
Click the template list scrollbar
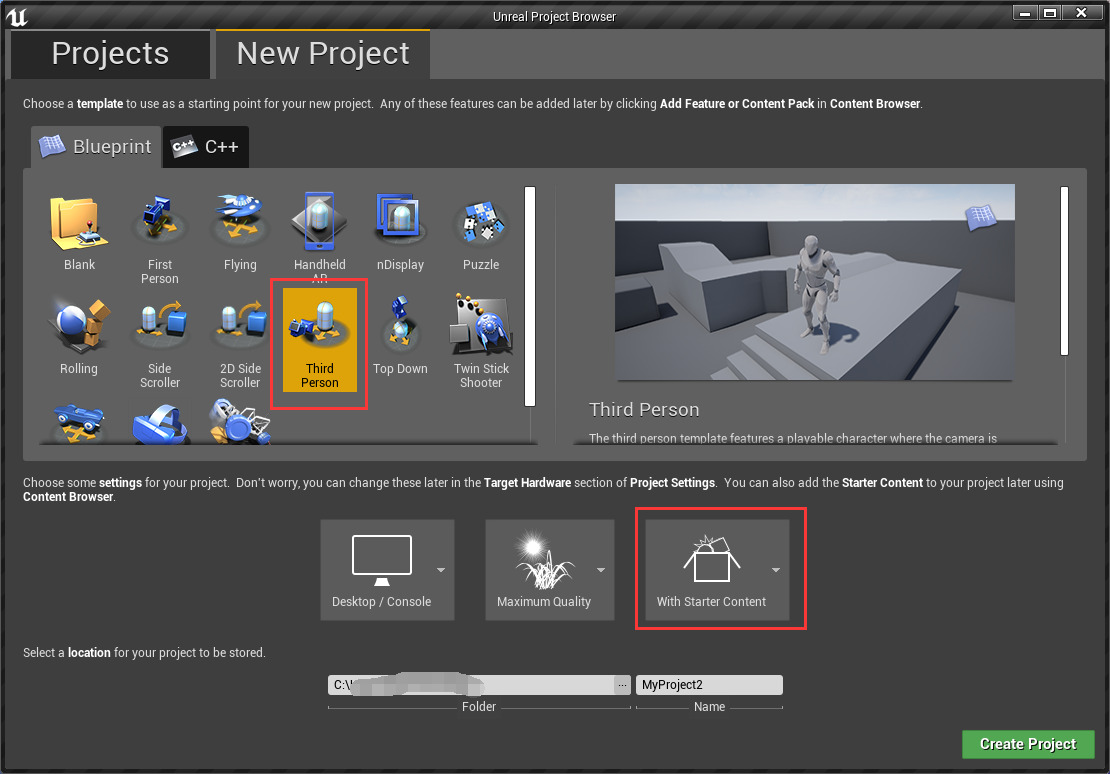click(530, 296)
